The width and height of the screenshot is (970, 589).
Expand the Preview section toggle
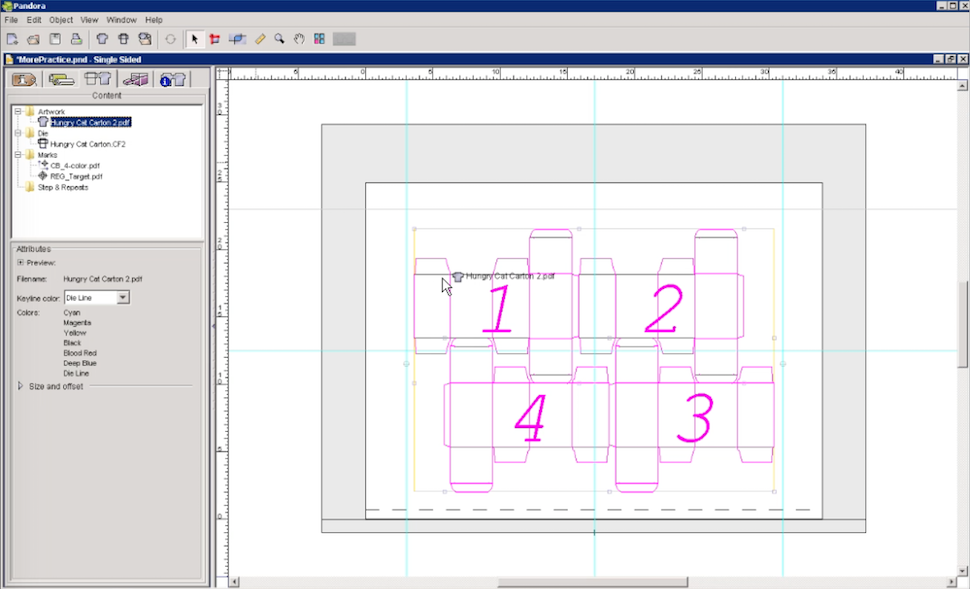pos(21,262)
